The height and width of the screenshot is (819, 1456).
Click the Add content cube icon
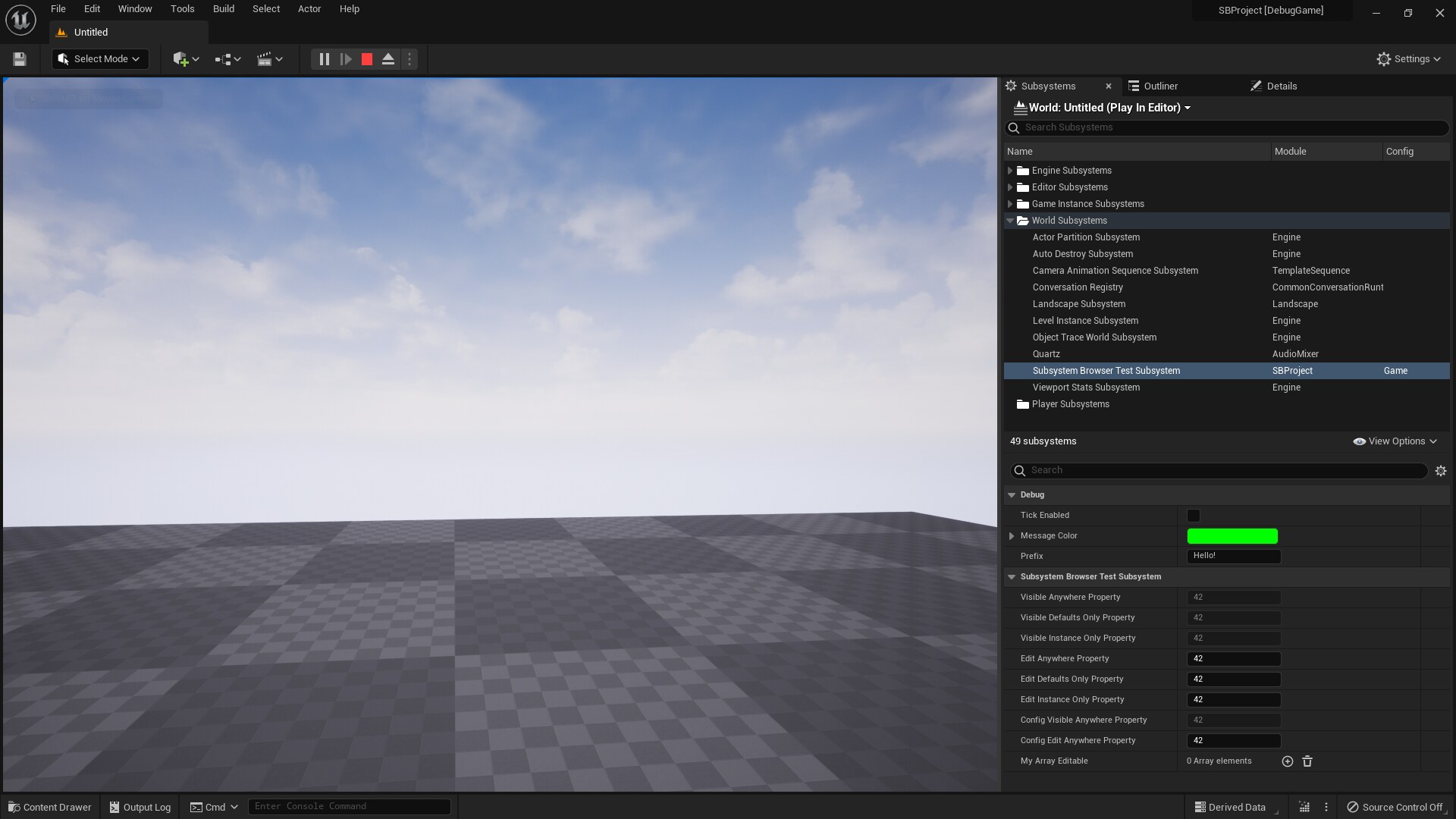180,59
